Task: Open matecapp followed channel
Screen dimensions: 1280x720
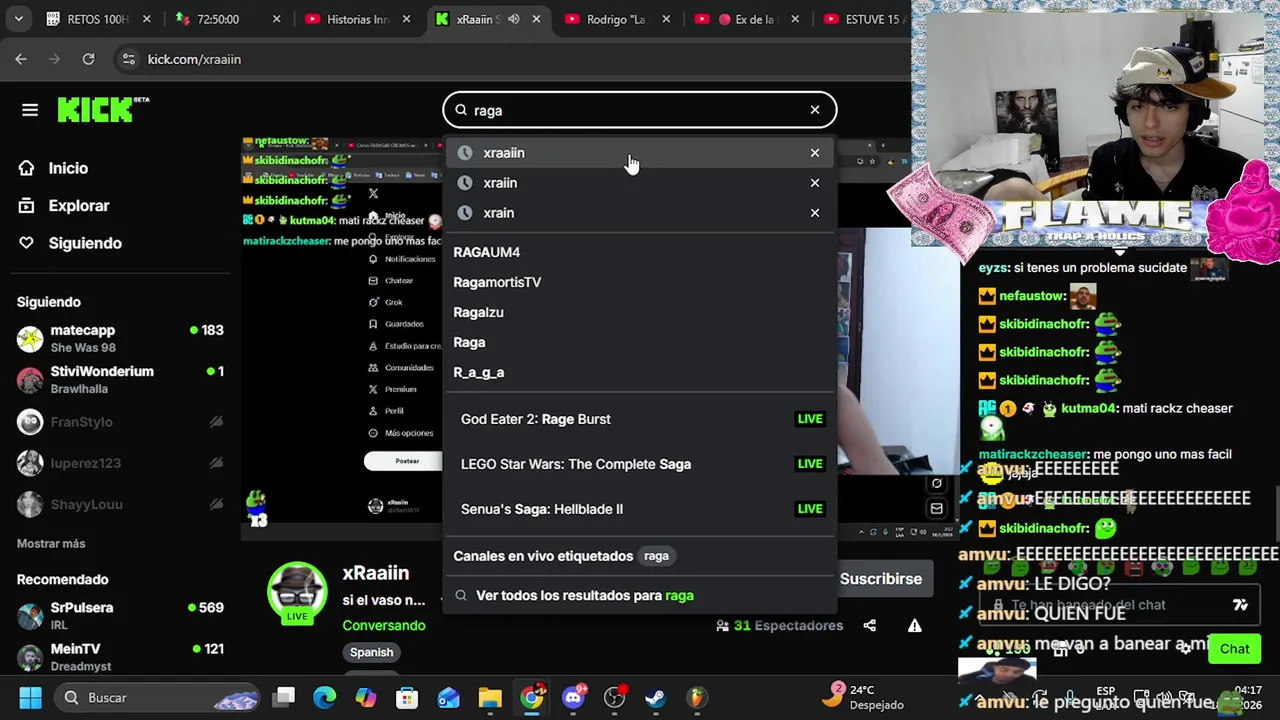Action: pos(120,338)
